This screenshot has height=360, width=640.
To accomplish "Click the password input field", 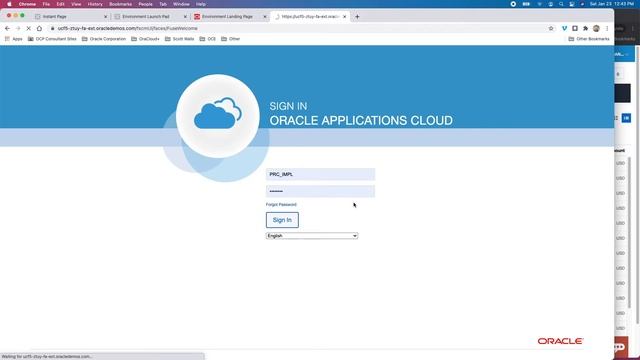I will 320,191.
